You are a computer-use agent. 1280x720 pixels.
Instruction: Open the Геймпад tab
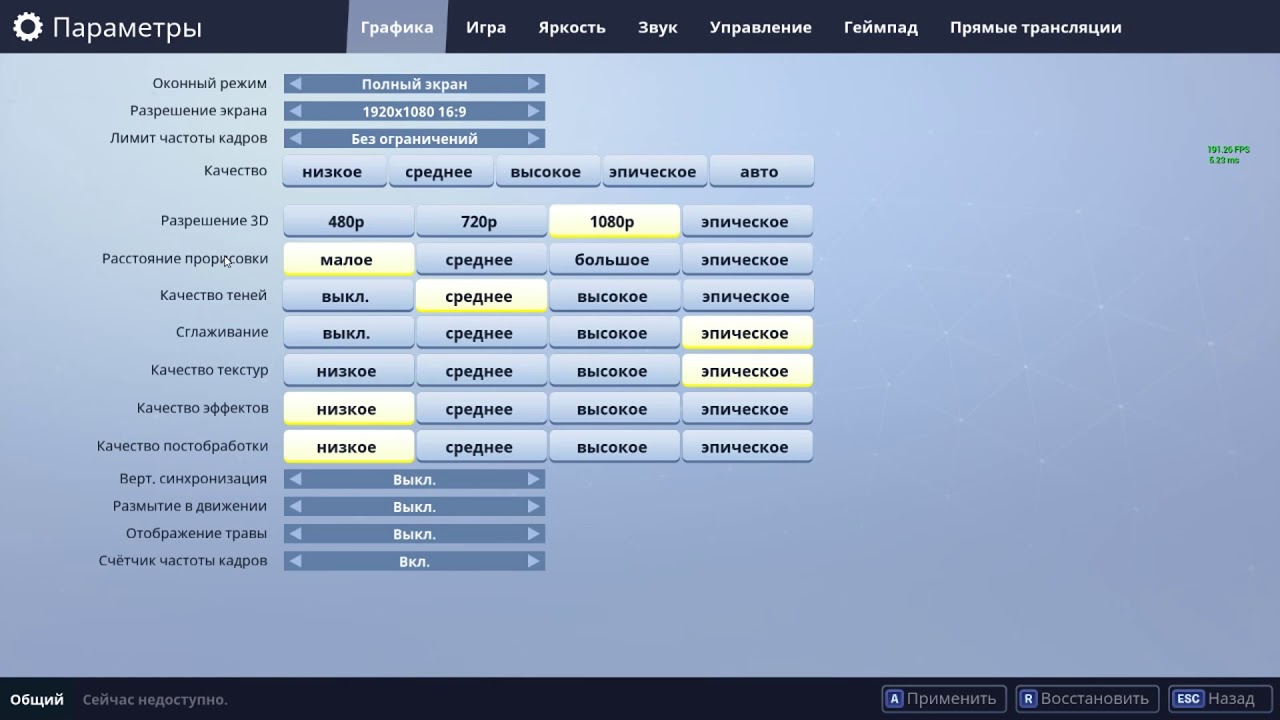tap(881, 27)
